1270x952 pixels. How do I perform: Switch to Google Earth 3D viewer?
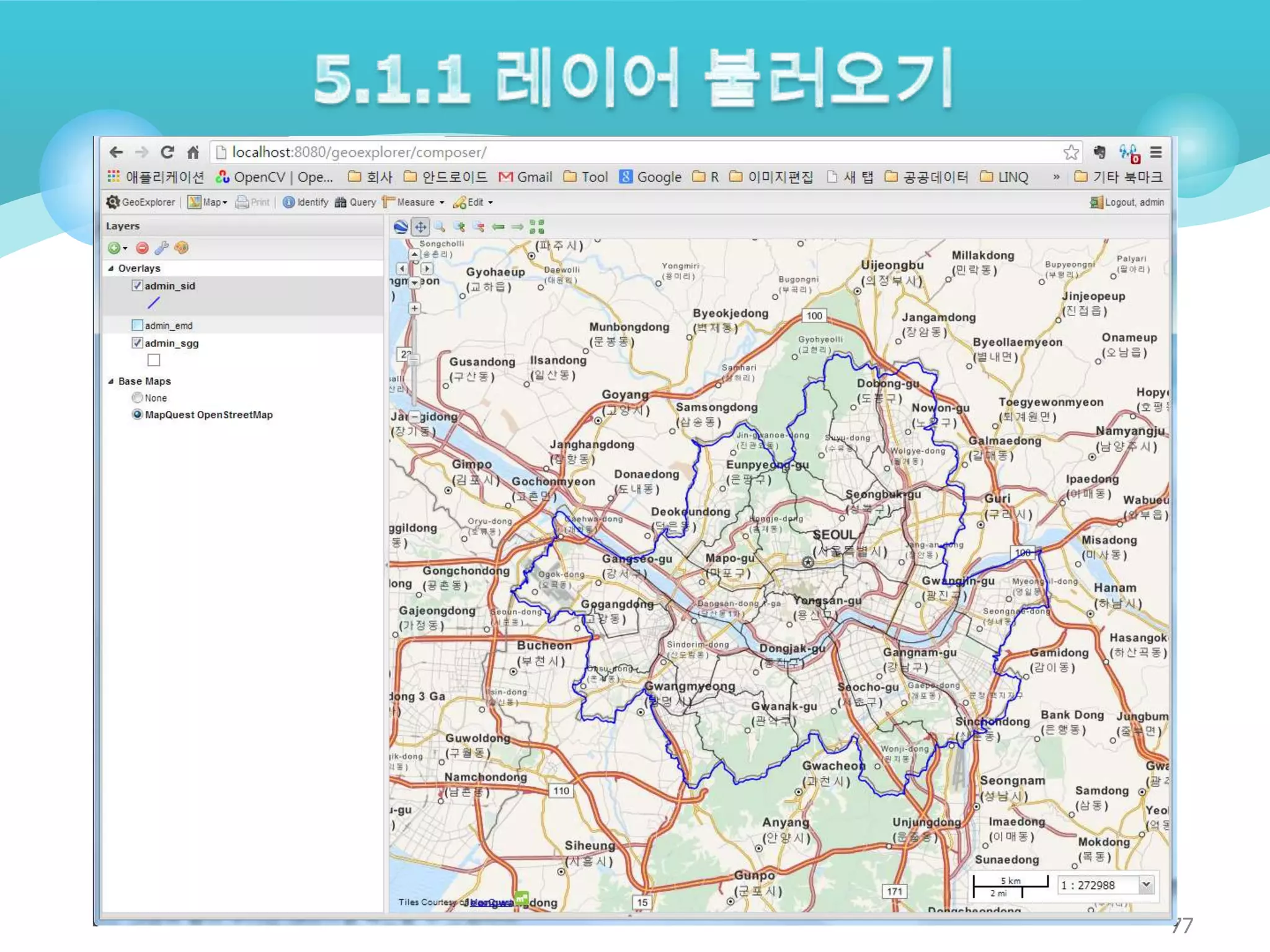[x=401, y=227]
